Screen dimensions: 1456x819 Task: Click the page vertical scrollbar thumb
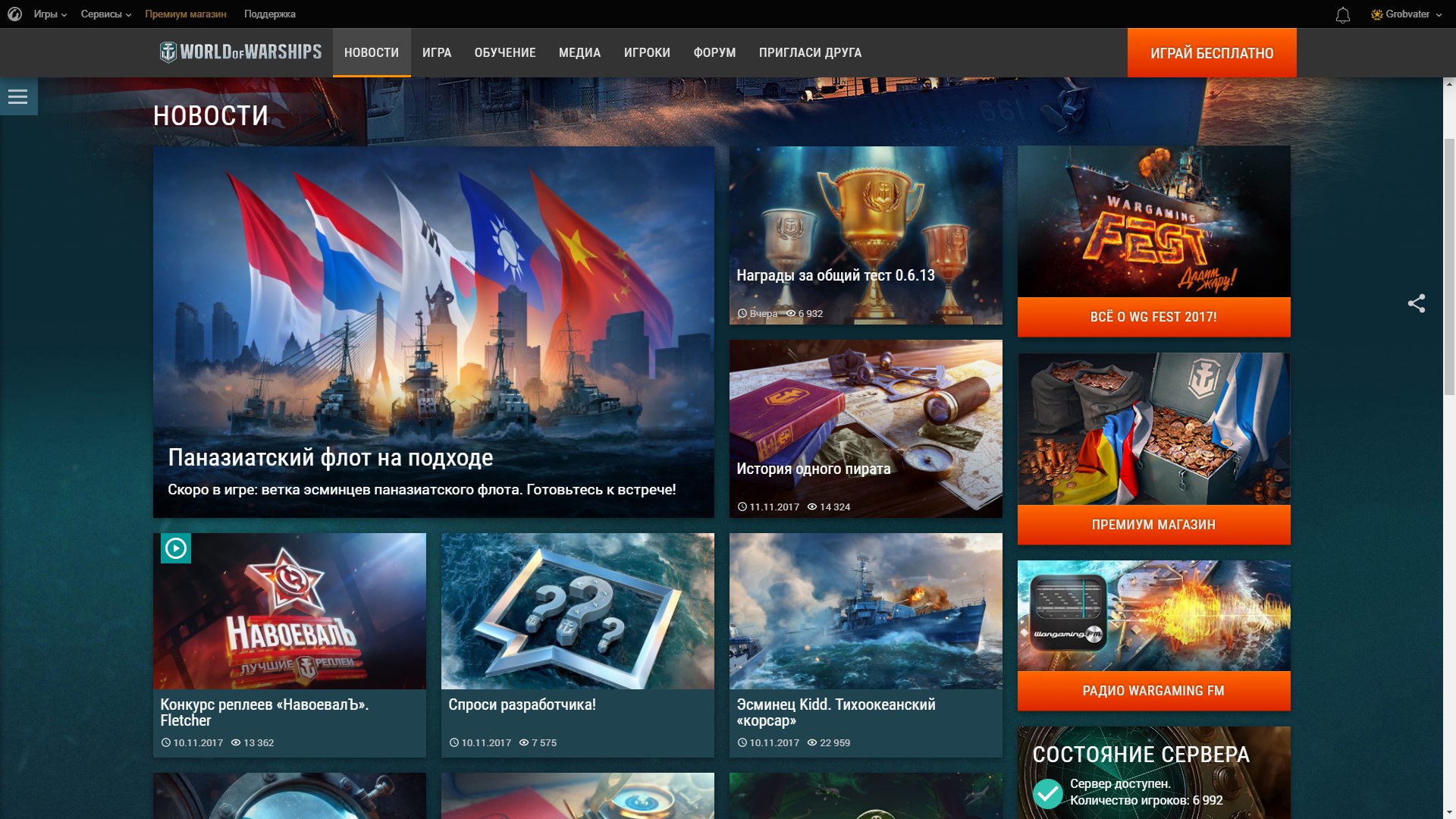pos(1449,267)
